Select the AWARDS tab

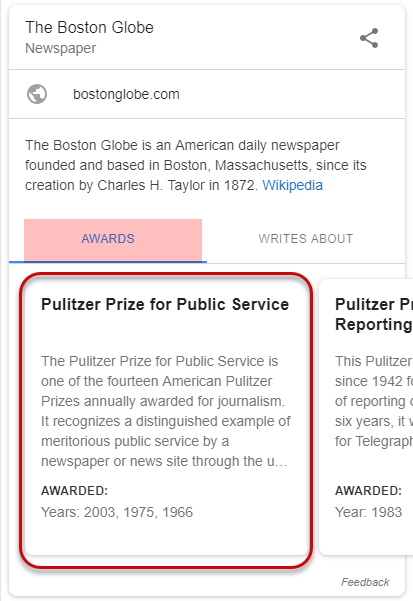[x=108, y=239]
